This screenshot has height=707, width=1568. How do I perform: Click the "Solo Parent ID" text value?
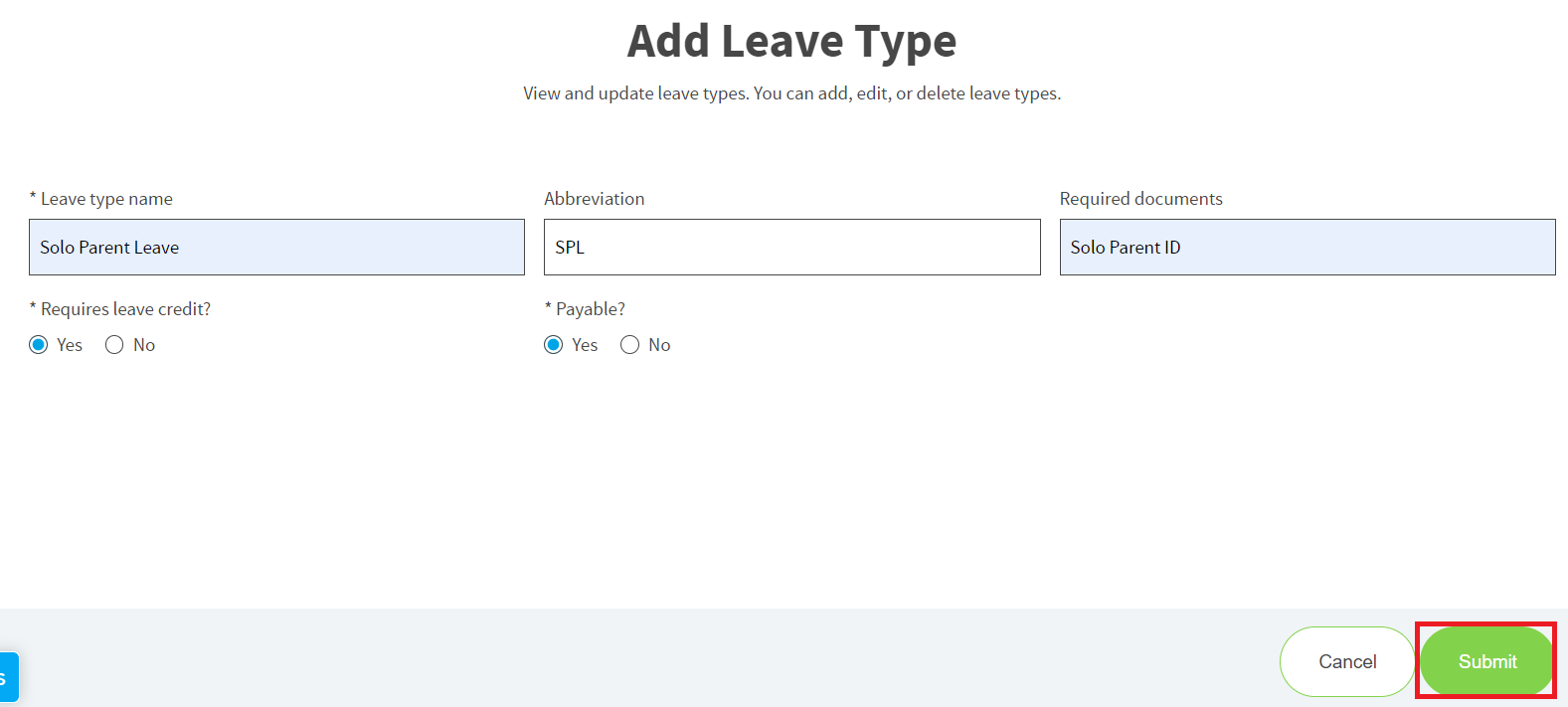tap(1126, 248)
